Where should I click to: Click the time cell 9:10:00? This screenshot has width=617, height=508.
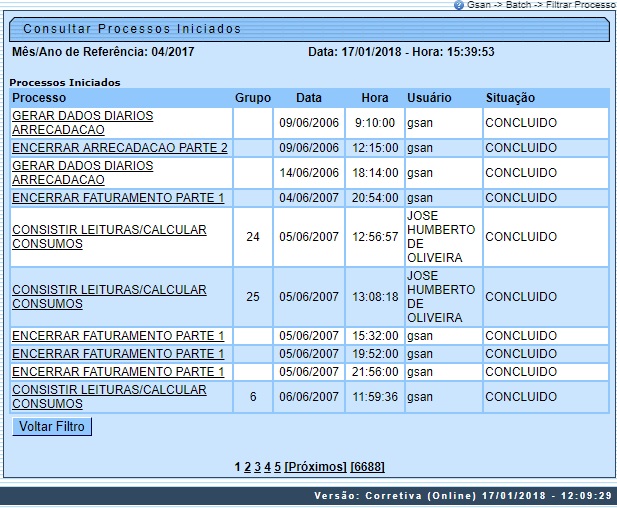[x=375, y=123]
